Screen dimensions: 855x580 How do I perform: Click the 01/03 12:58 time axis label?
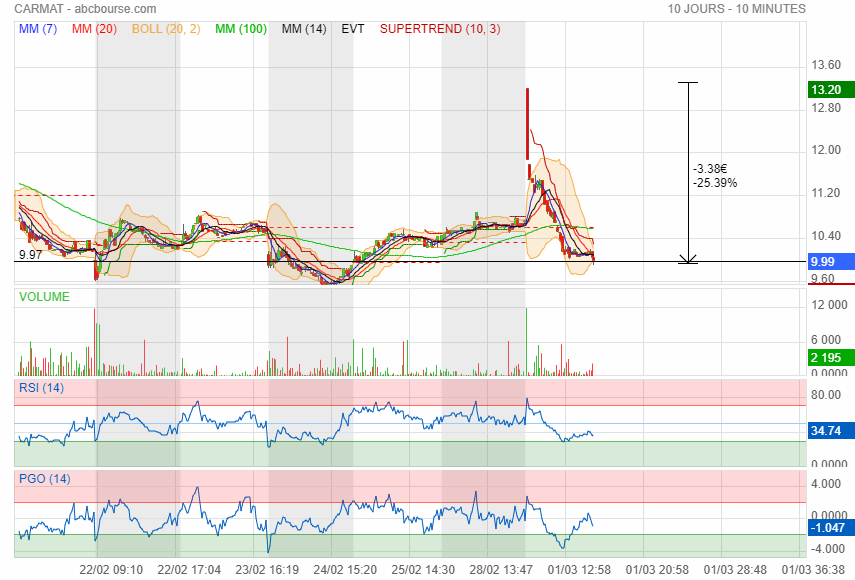[579, 570]
